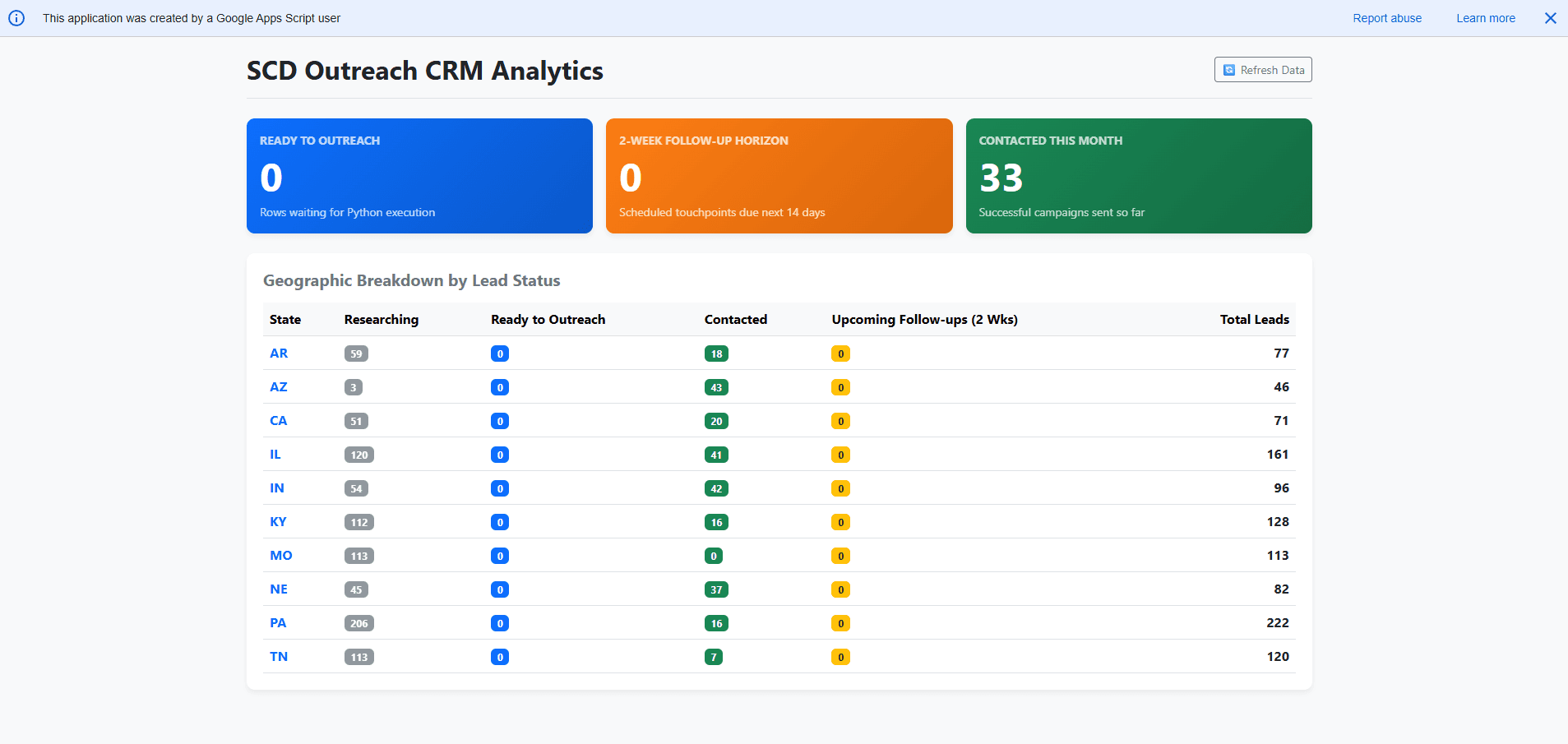The image size is (1568, 744).
Task: Click the 222 total leads value for PA
Action: (x=1278, y=623)
